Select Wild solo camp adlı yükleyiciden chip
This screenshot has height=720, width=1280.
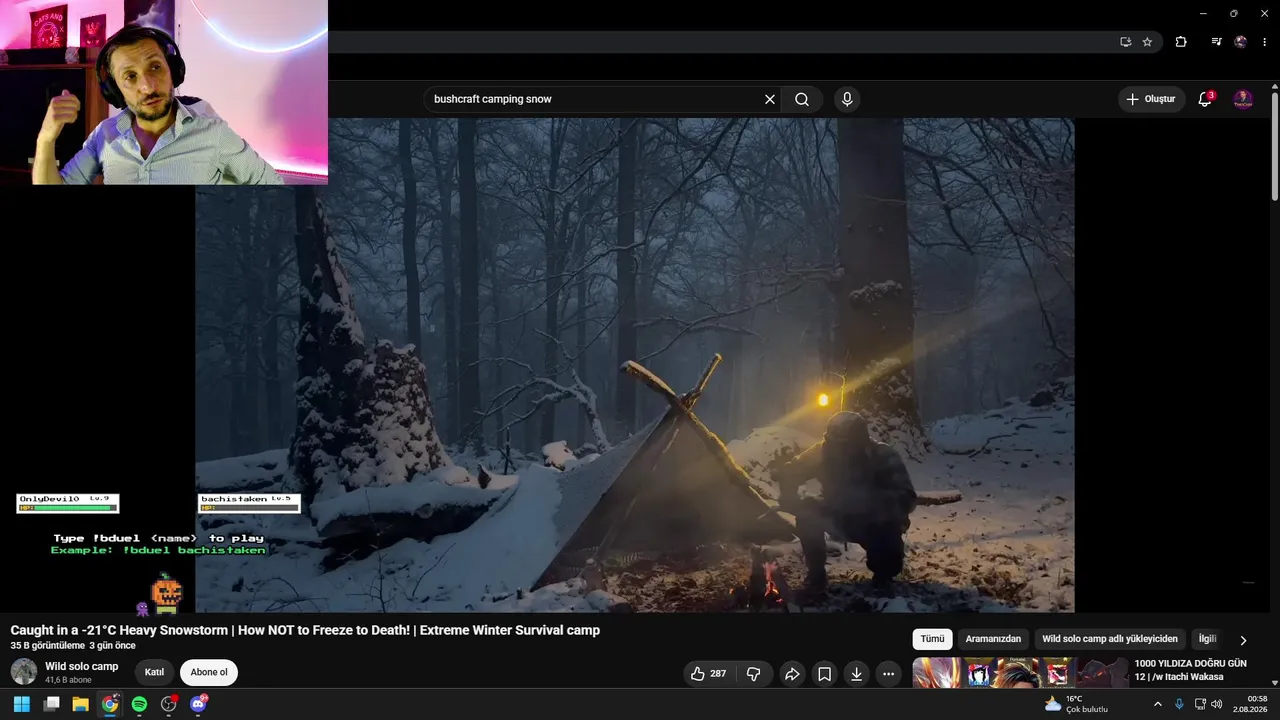[1110, 639]
